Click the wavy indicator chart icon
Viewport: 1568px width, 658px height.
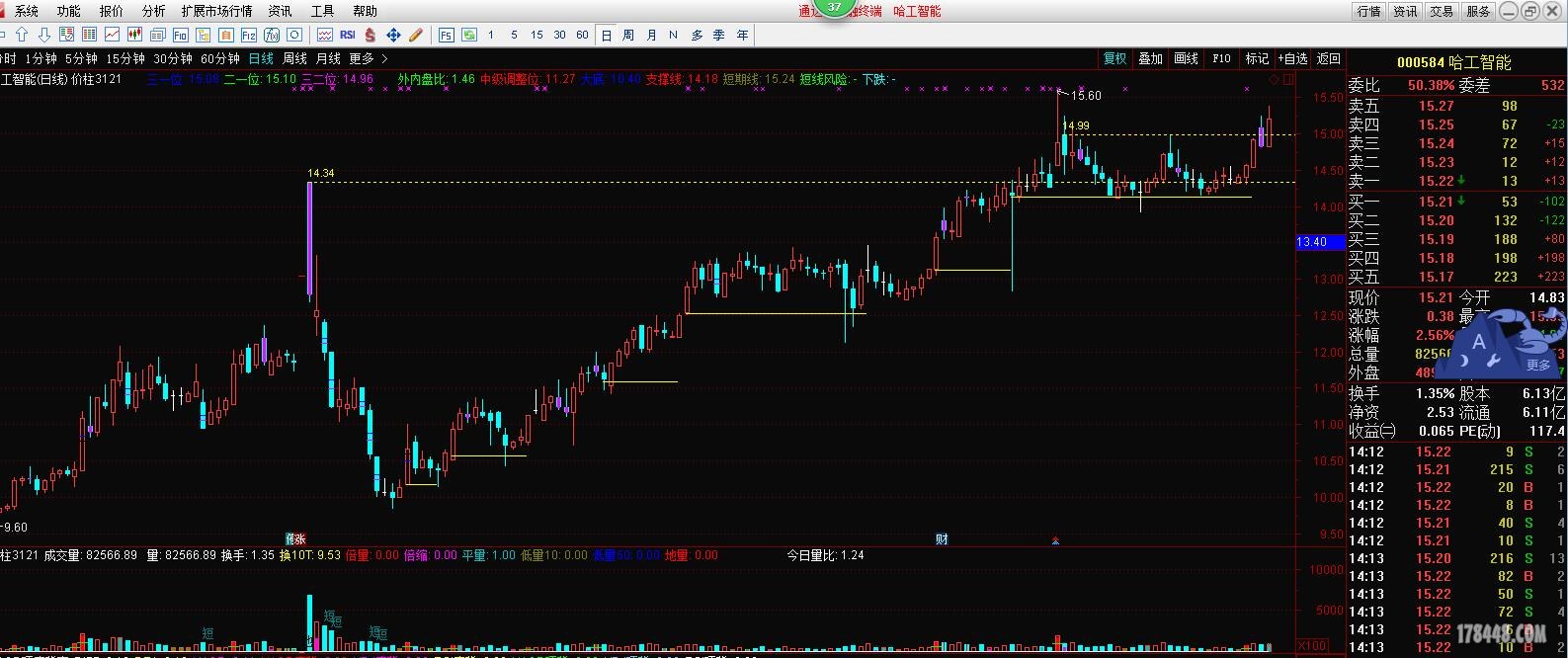(x=324, y=35)
